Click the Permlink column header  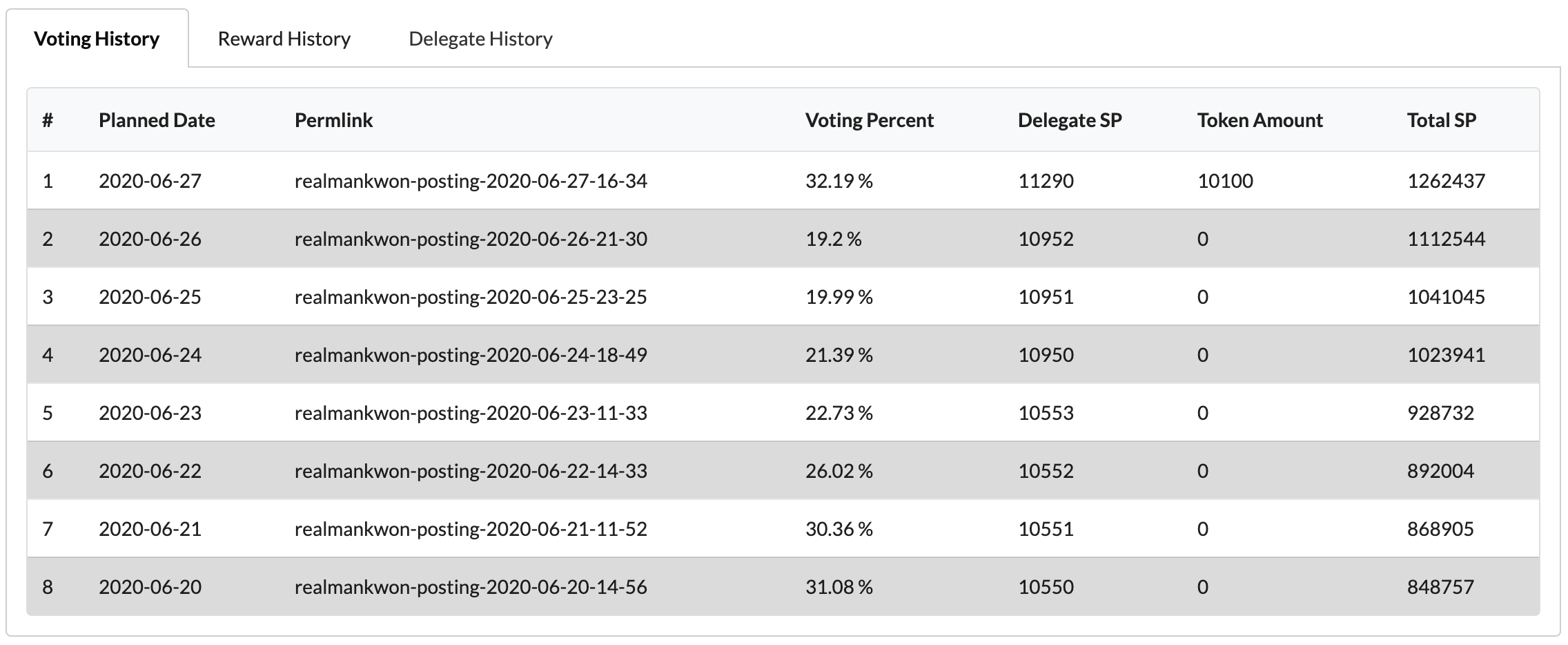click(x=333, y=120)
